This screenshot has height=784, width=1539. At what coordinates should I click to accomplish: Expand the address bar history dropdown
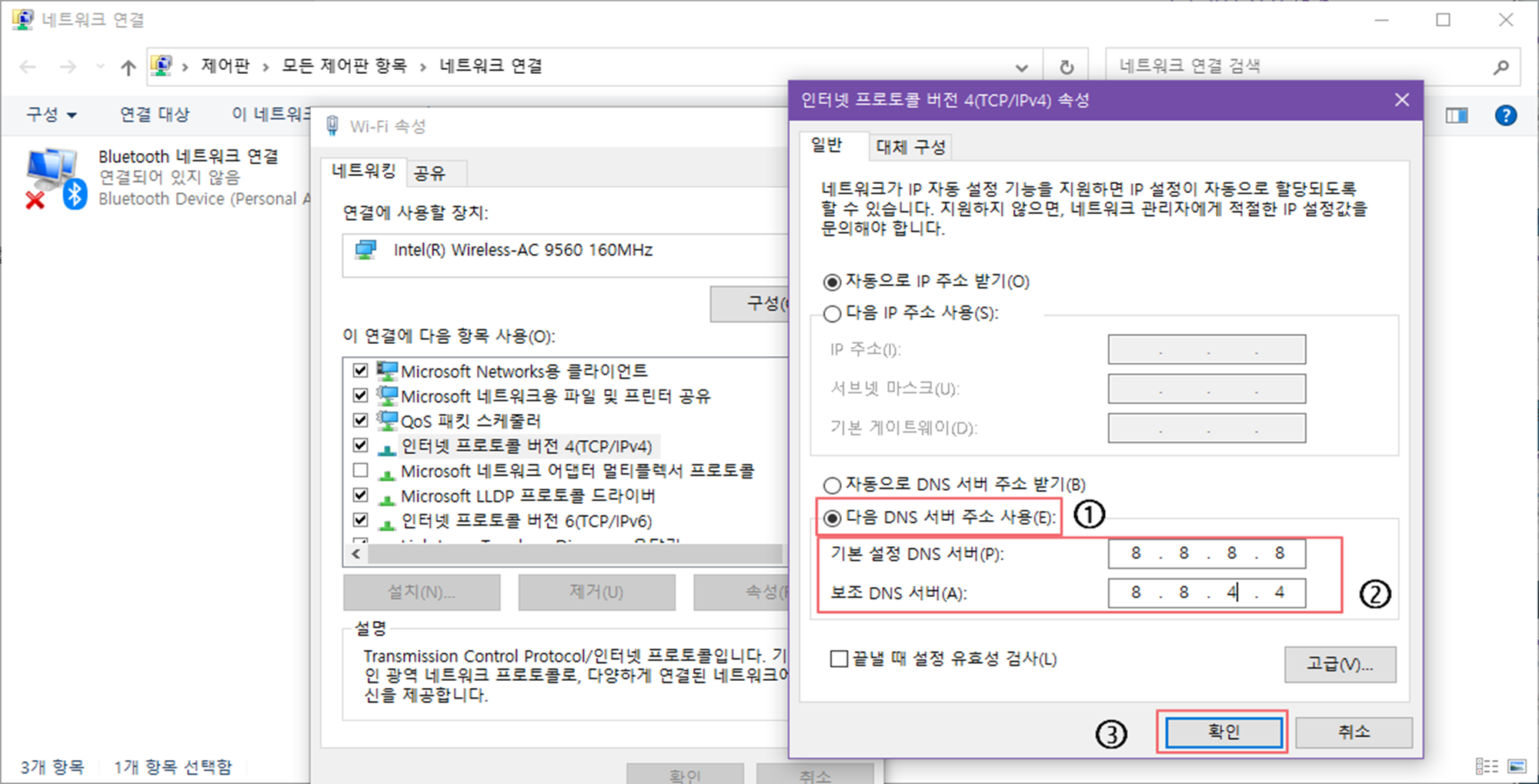pyautogui.click(x=1021, y=68)
